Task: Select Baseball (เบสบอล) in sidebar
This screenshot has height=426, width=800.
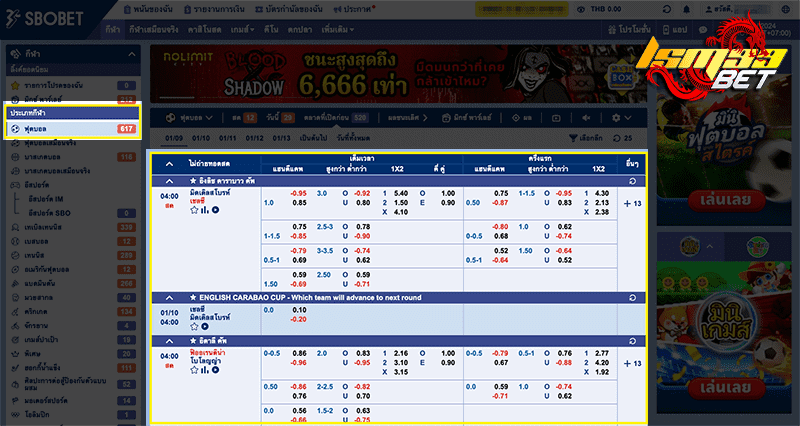Action: pos(73,241)
